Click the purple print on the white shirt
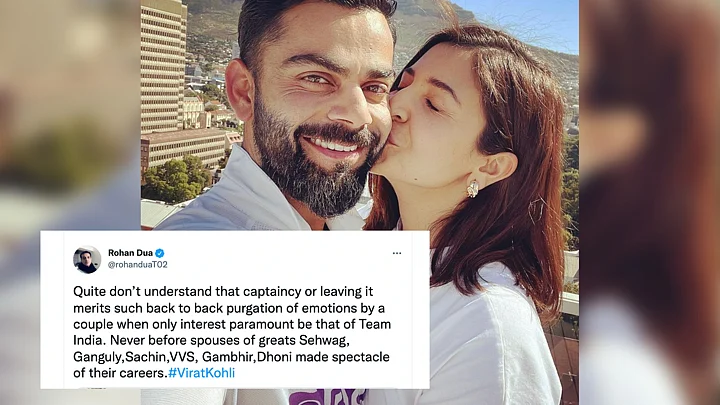 328,397
